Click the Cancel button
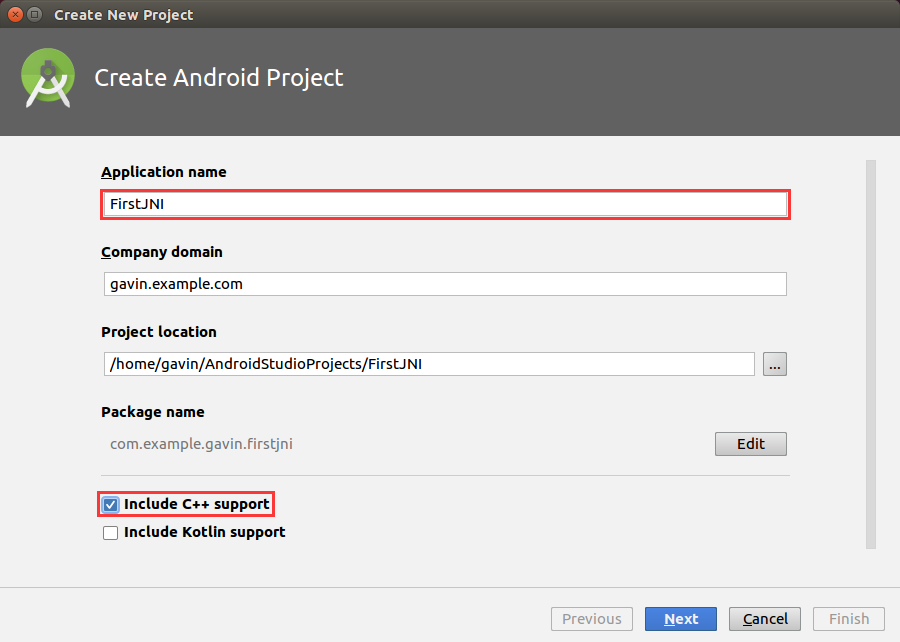This screenshot has width=900, height=642. 765,619
